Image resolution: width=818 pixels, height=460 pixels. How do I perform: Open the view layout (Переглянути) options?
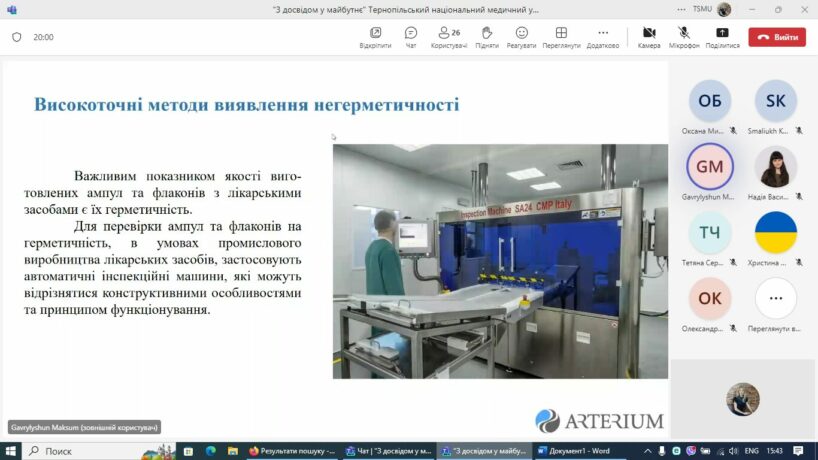pos(561,37)
